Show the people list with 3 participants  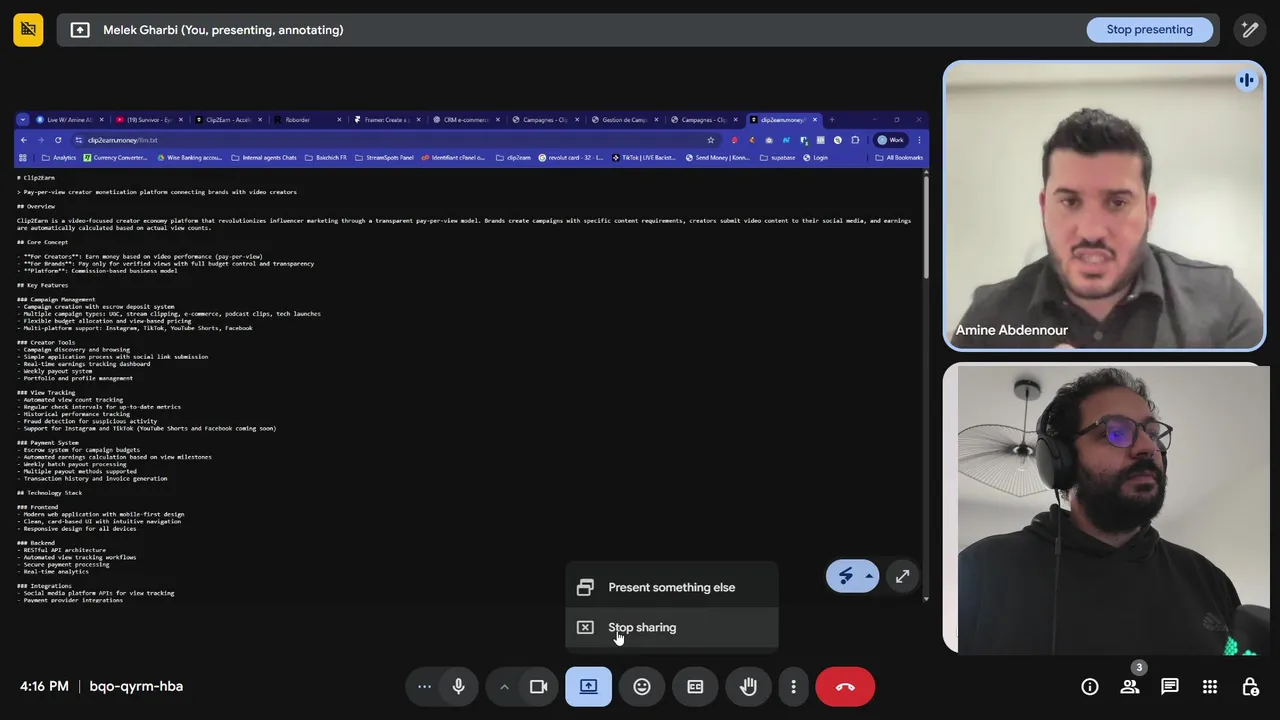coord(1130,687)
